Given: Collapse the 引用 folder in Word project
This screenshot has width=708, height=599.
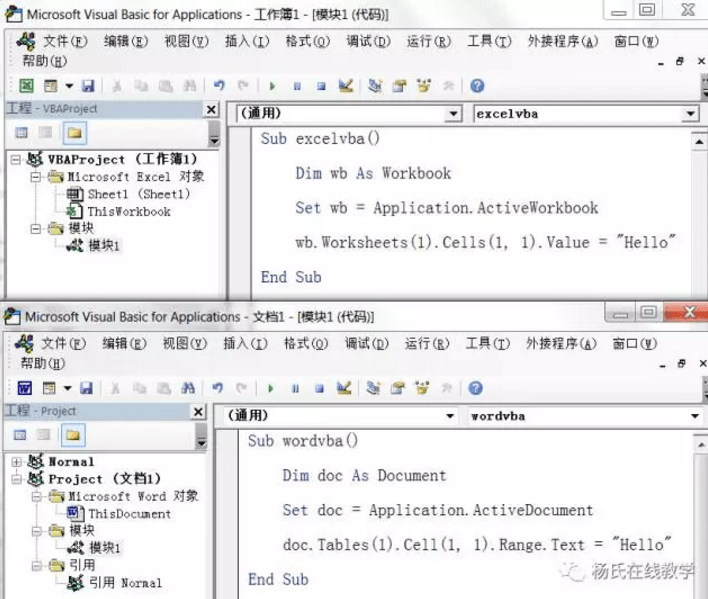Looking at the screenshot, I should (x=37, y=565).
